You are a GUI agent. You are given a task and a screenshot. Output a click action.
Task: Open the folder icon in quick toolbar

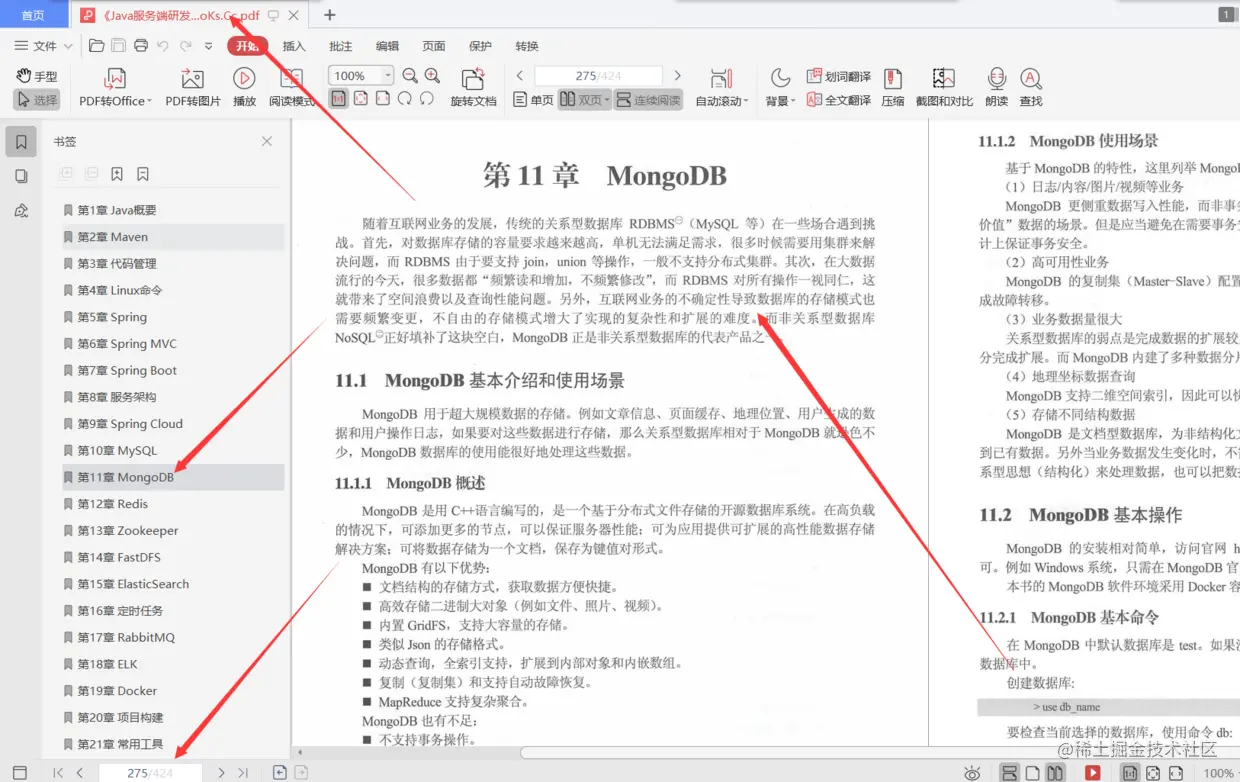96,46
